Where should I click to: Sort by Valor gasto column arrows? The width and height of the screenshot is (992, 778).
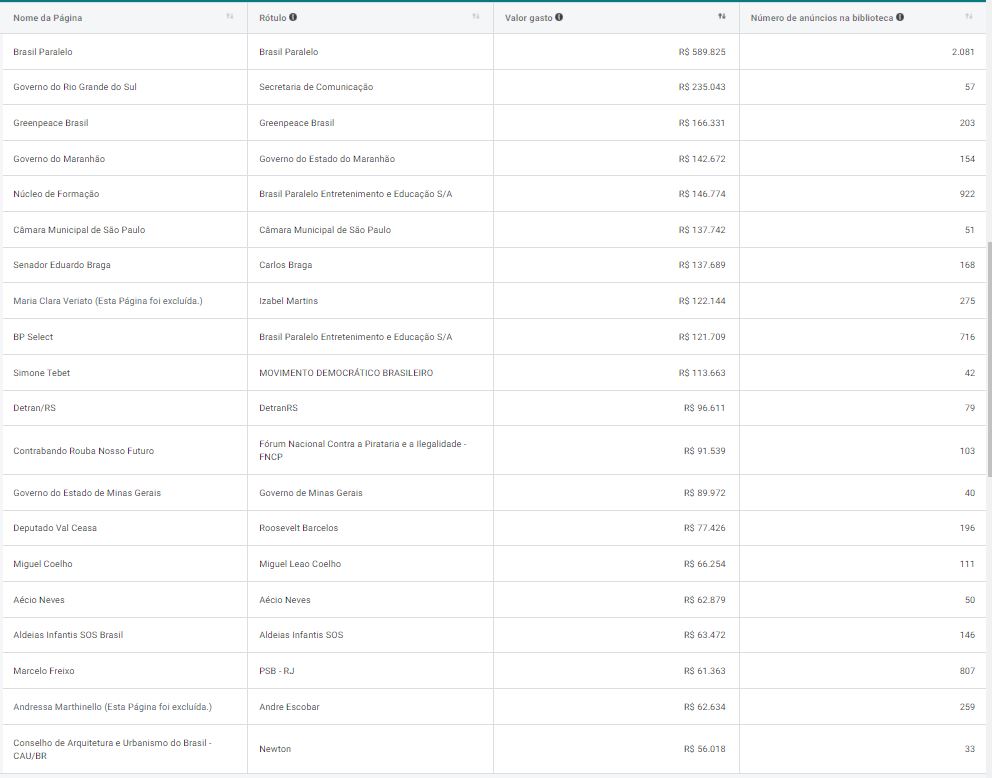point(722,16)
